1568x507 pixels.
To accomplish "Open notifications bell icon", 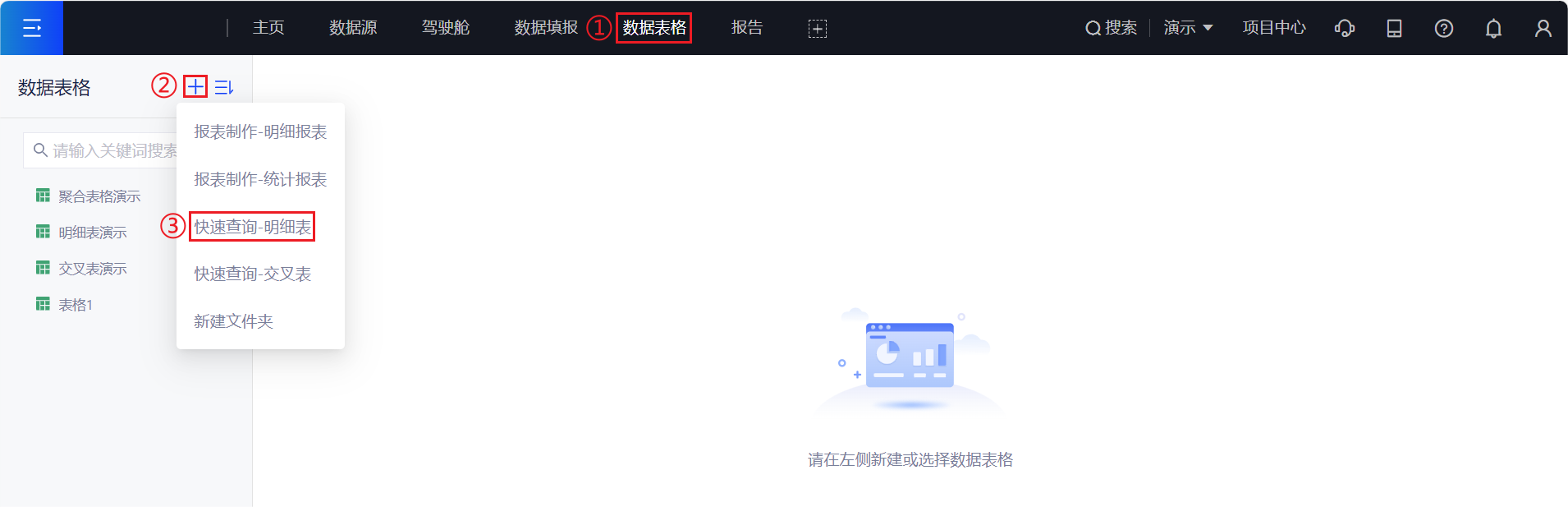I will (x=1493, y=29).
